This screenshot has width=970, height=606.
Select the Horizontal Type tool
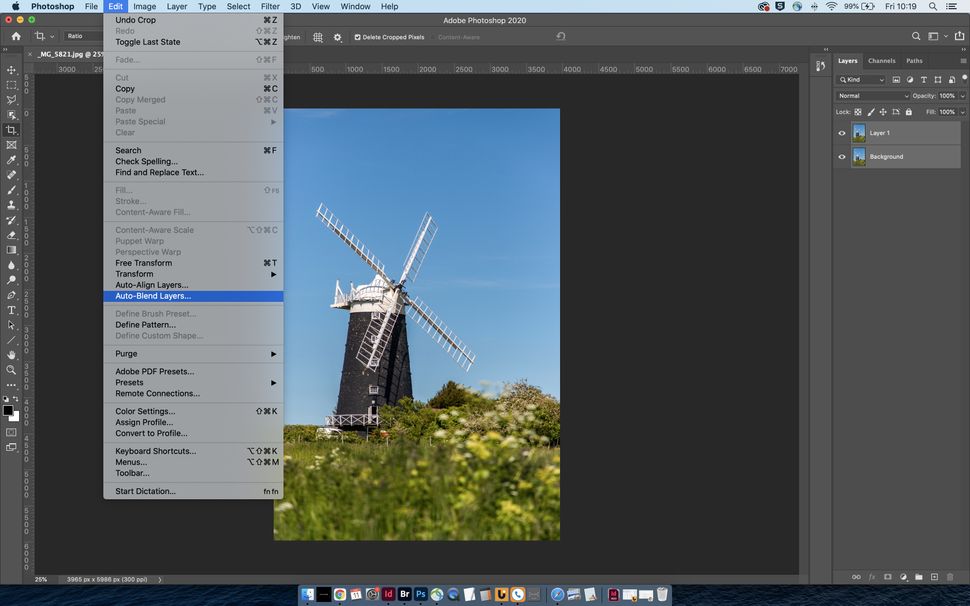(x=11, y=310)
